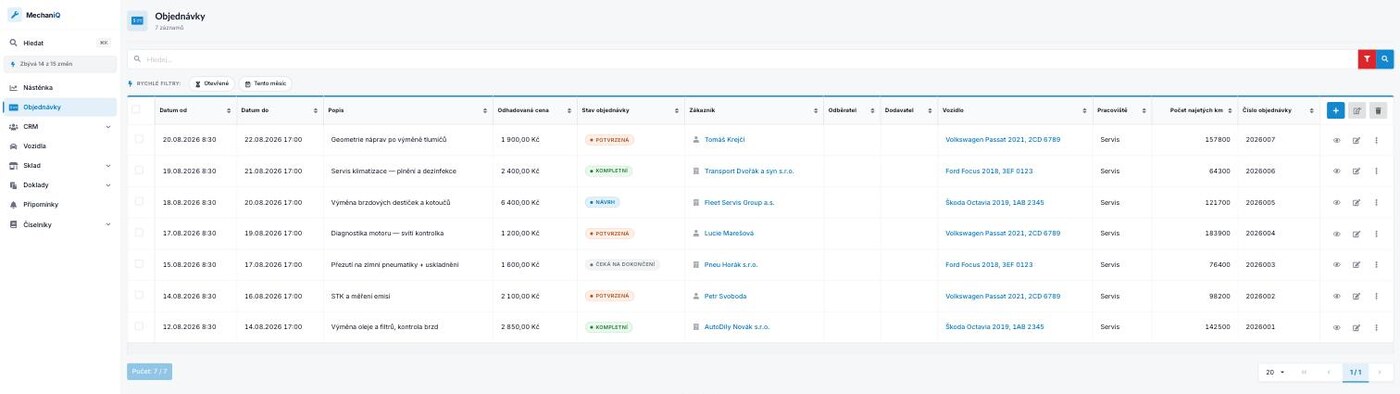Expand the Doklady sidebar section

tap(60, 185)
